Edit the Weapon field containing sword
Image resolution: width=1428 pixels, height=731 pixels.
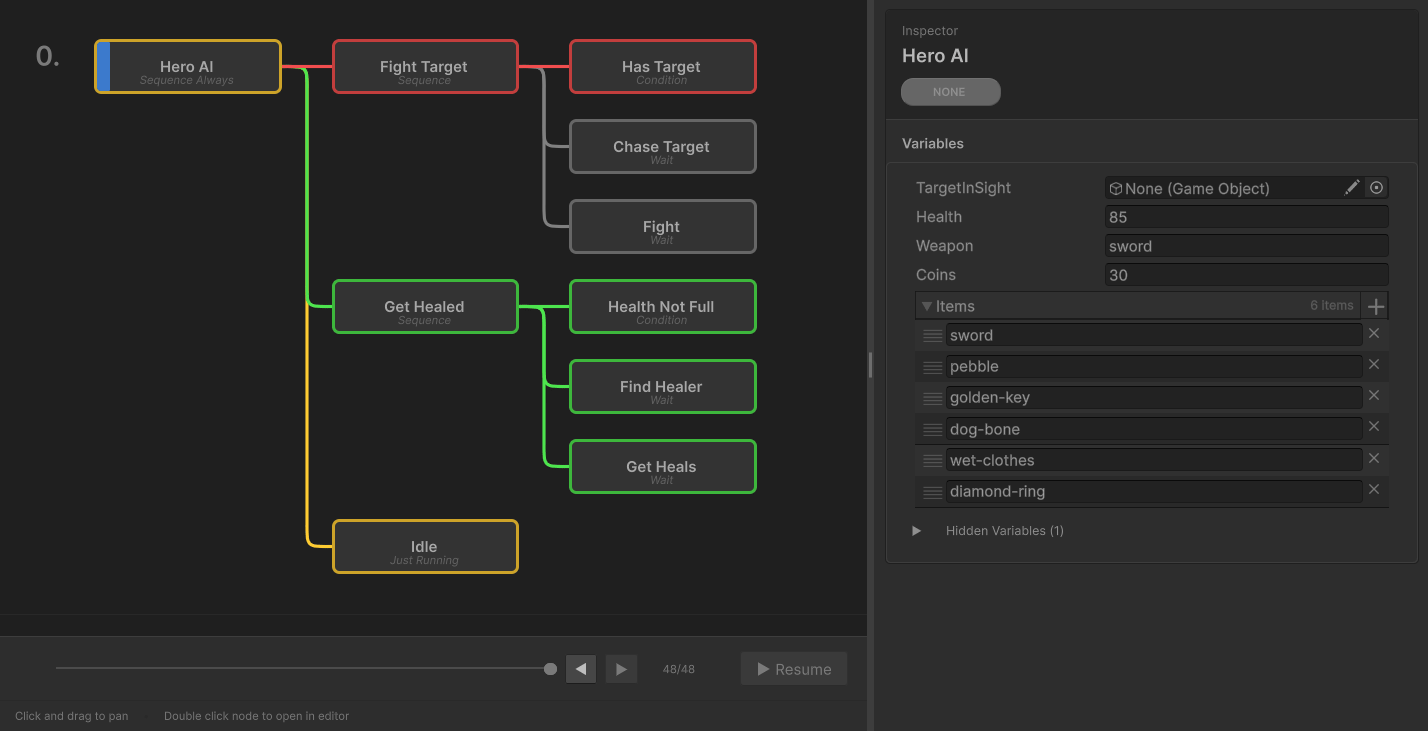1245,245
